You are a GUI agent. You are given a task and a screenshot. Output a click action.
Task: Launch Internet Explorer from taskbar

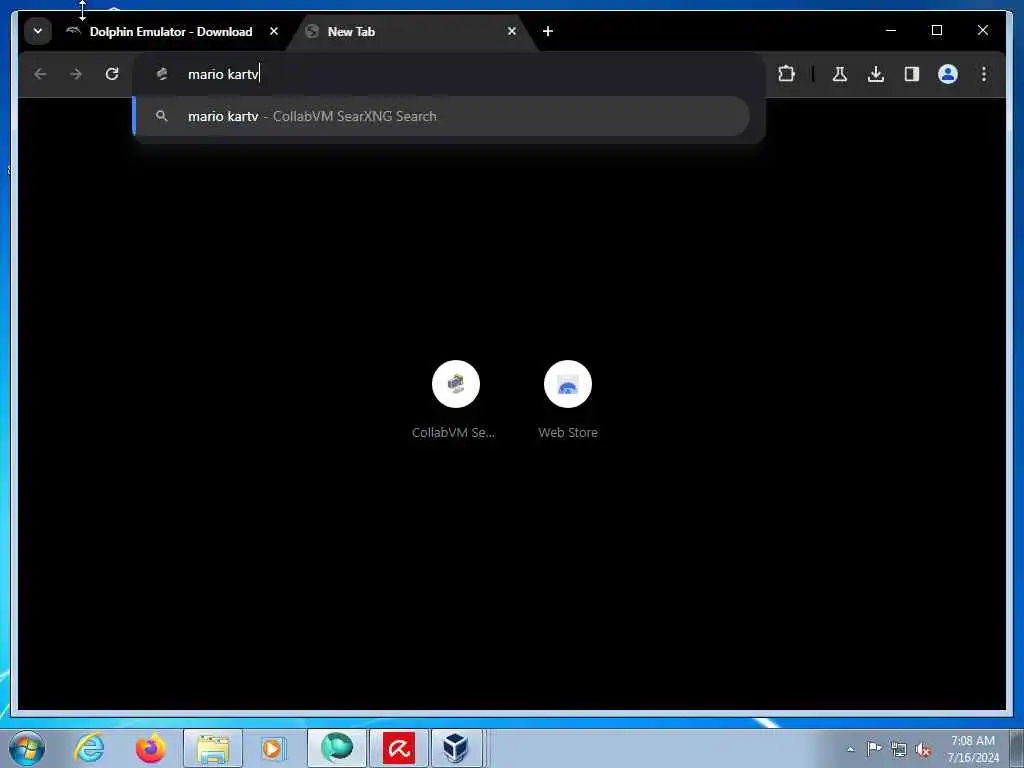tap(89, 748)
